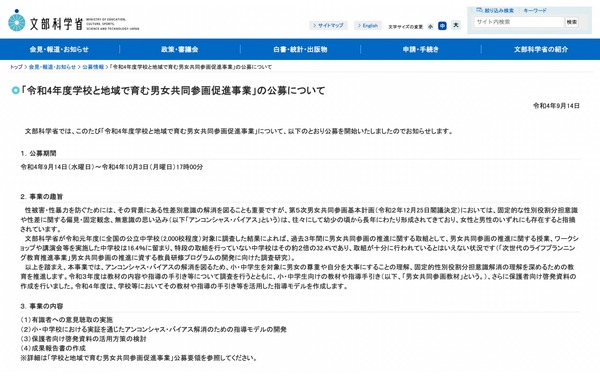Set text size to 中

442,26
